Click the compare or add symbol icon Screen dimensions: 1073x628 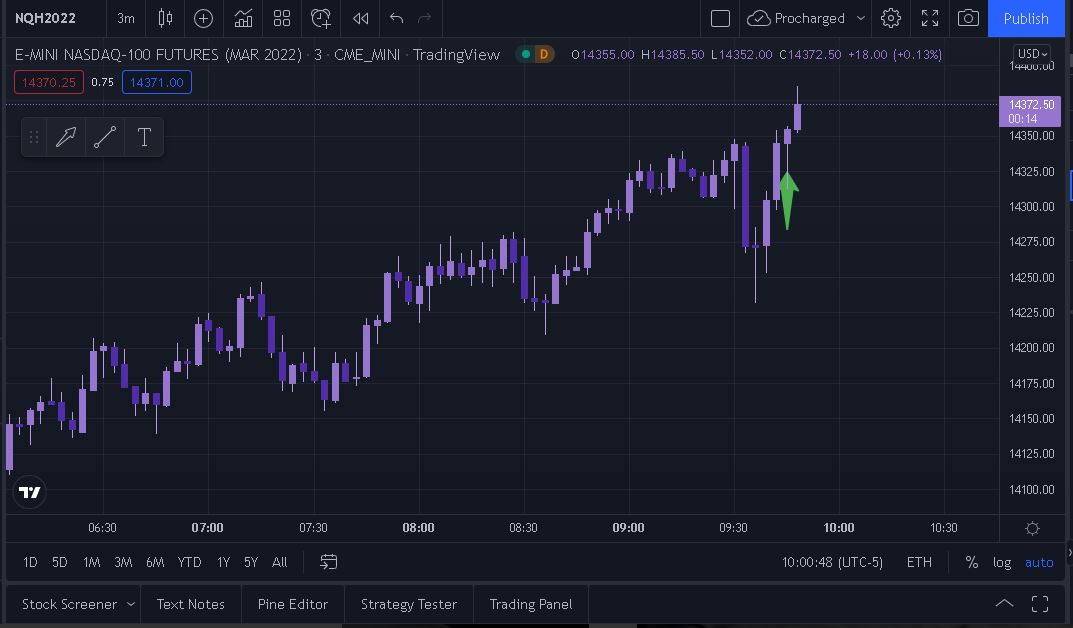203,18
